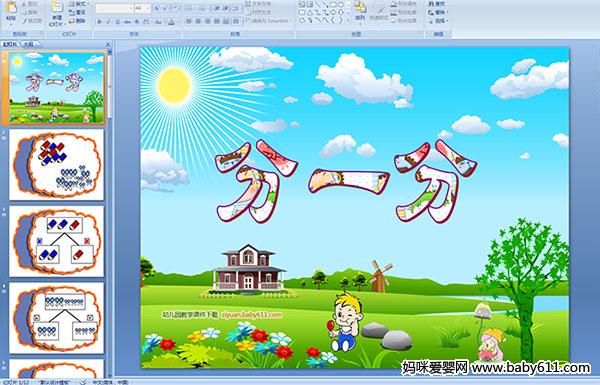Expand the Select dropdown in editing group

pos(439,21)
